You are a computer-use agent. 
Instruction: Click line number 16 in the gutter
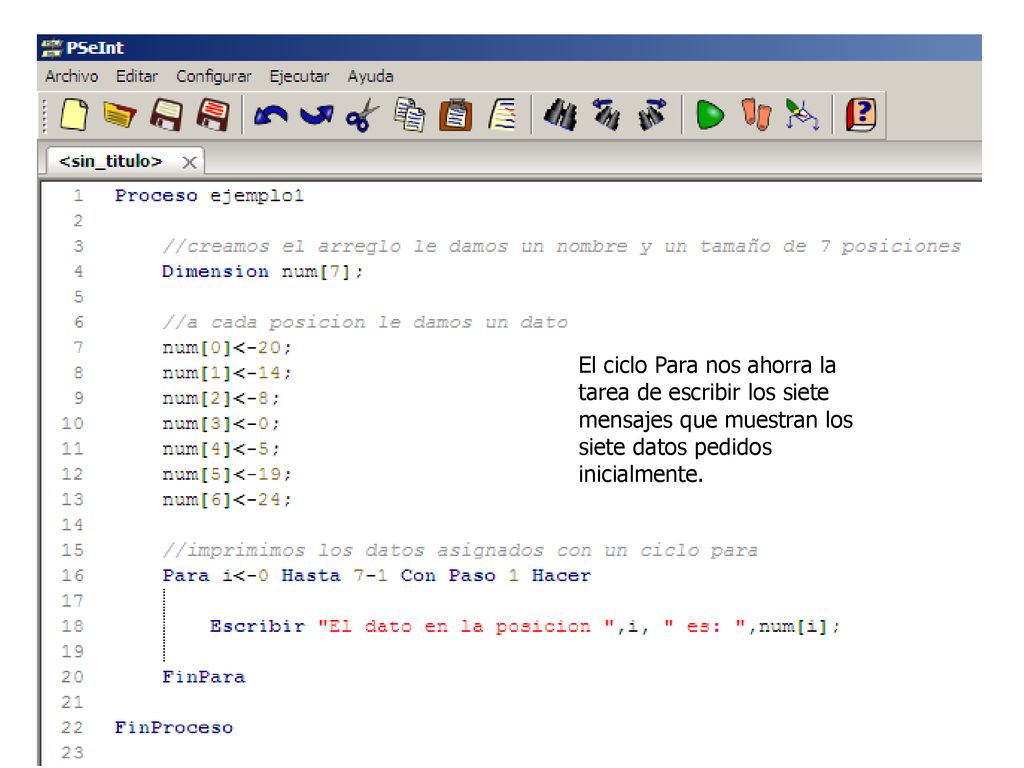(x=72, y=576)
